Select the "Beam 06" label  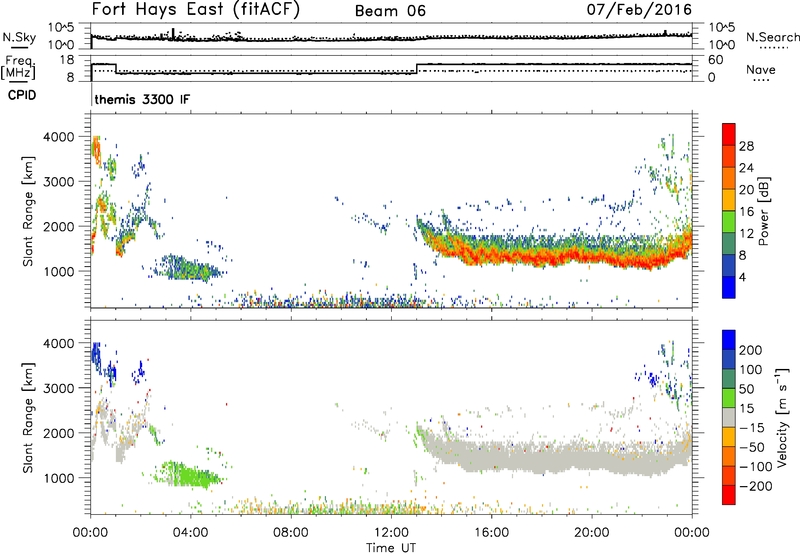390,11
